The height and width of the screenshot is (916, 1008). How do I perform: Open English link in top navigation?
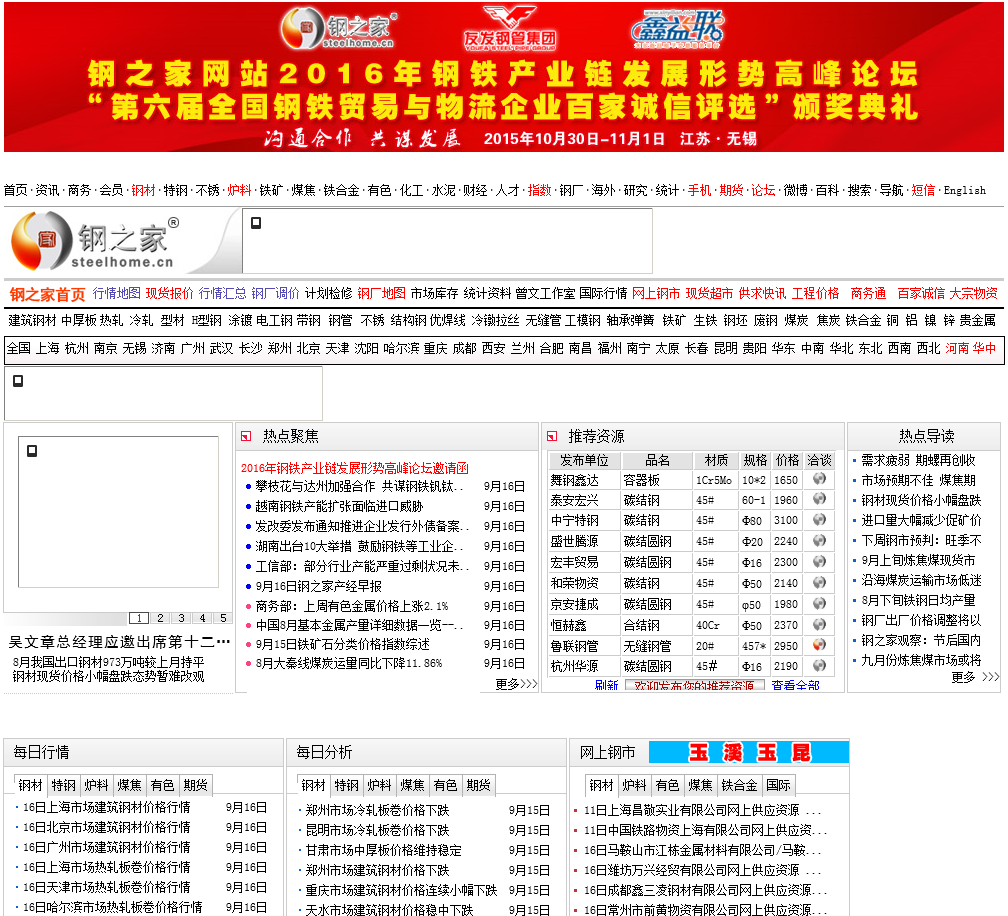coord(964,190)
